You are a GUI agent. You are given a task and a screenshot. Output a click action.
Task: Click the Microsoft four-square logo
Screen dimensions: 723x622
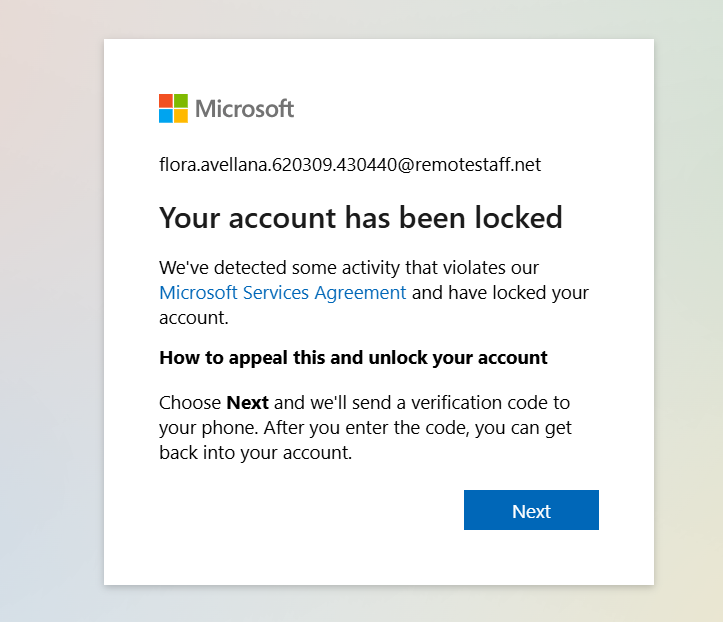point(173,108)
